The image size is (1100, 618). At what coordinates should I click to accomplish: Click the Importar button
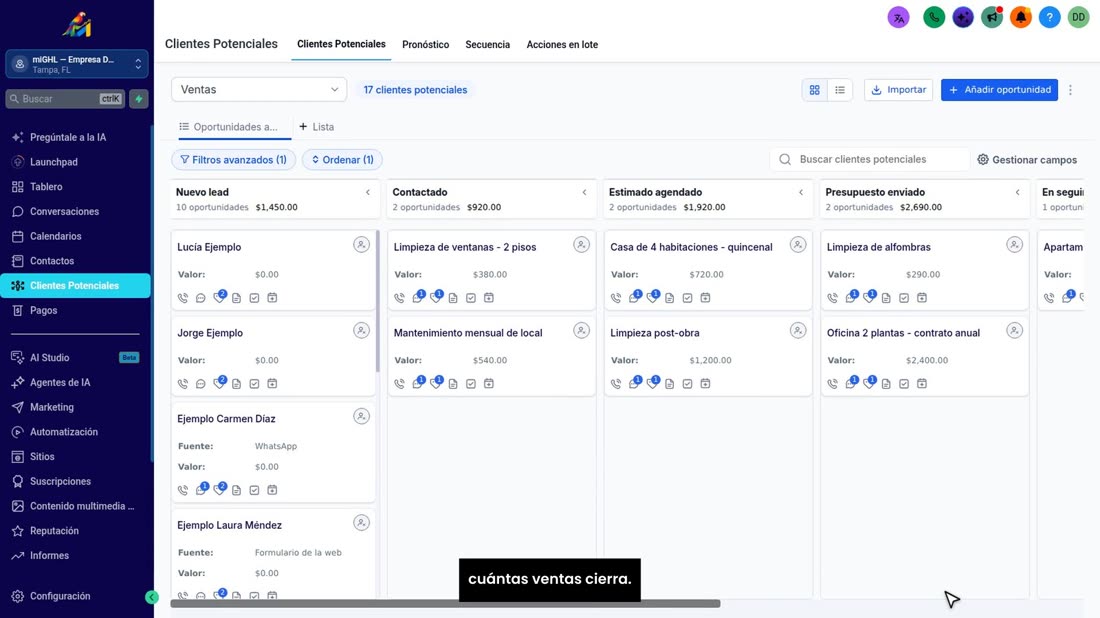(898, 90)
